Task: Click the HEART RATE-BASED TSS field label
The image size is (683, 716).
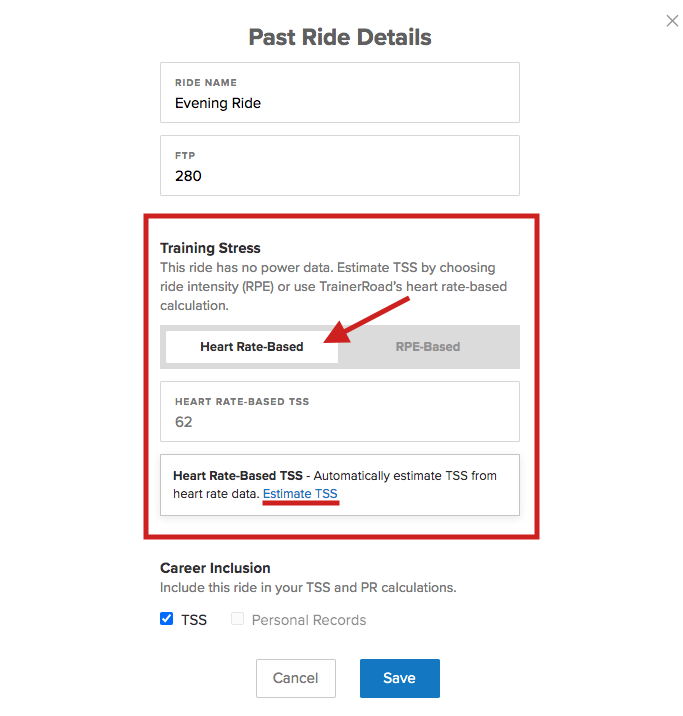Action: 242,401
